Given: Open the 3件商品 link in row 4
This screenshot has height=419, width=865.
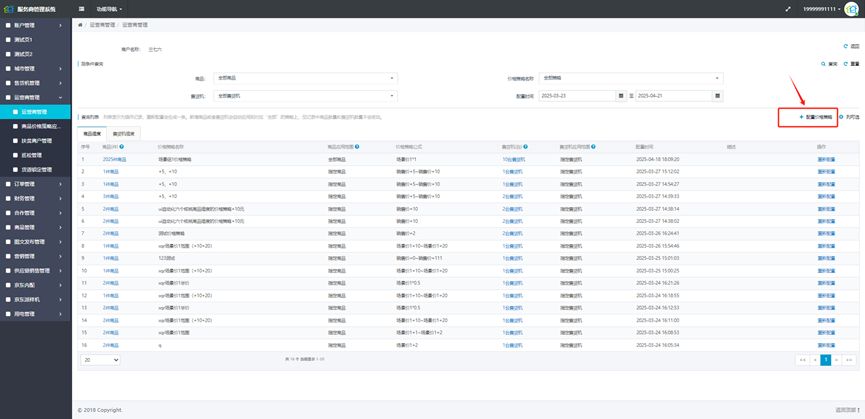Looking at the screenshot, I should [x=110, y=196].
